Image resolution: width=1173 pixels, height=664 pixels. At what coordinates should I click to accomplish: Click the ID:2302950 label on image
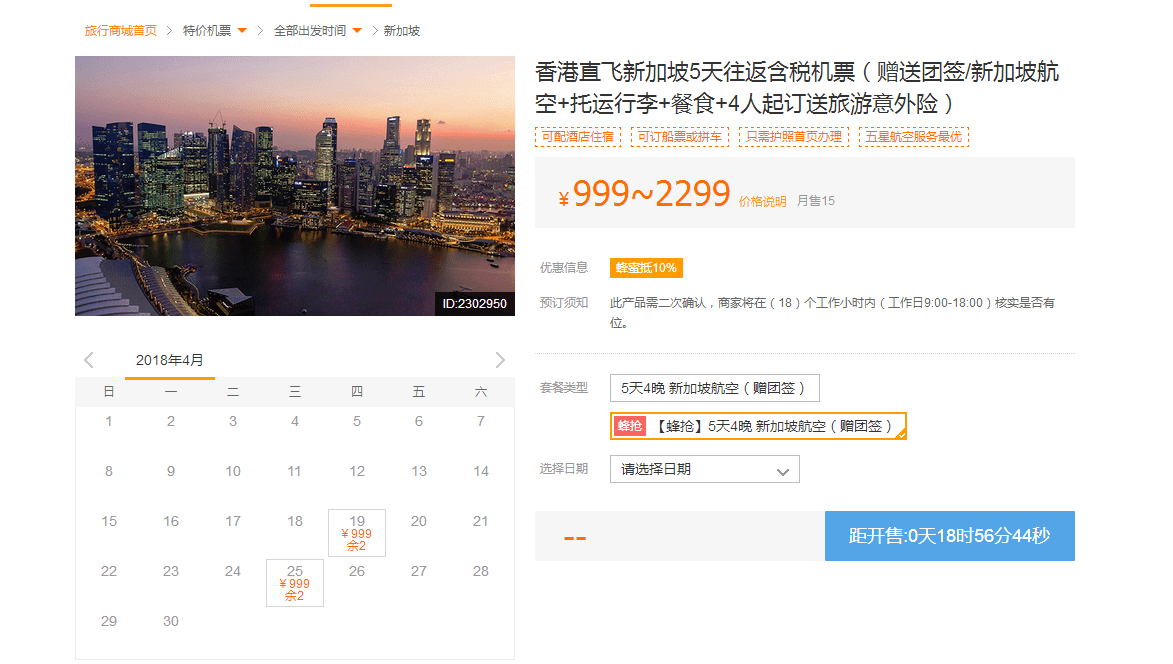point(474,304)
